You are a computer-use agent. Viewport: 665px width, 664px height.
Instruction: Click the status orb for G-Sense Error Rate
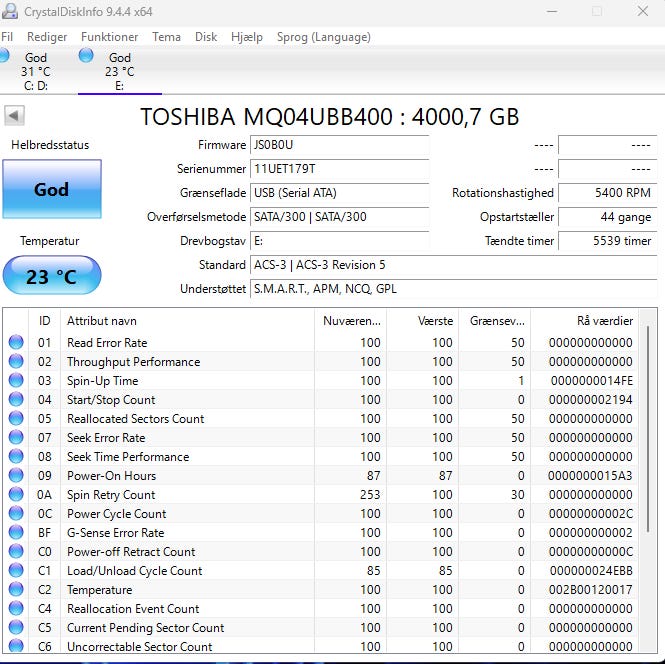[x=16, y=532]
